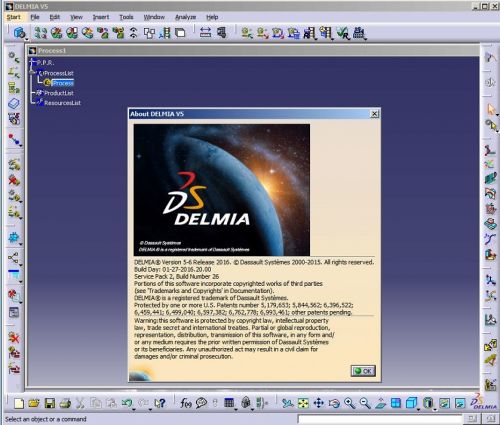500x425 pixels.
Task: Click the Normal View icon
Action: pos(380,403)
